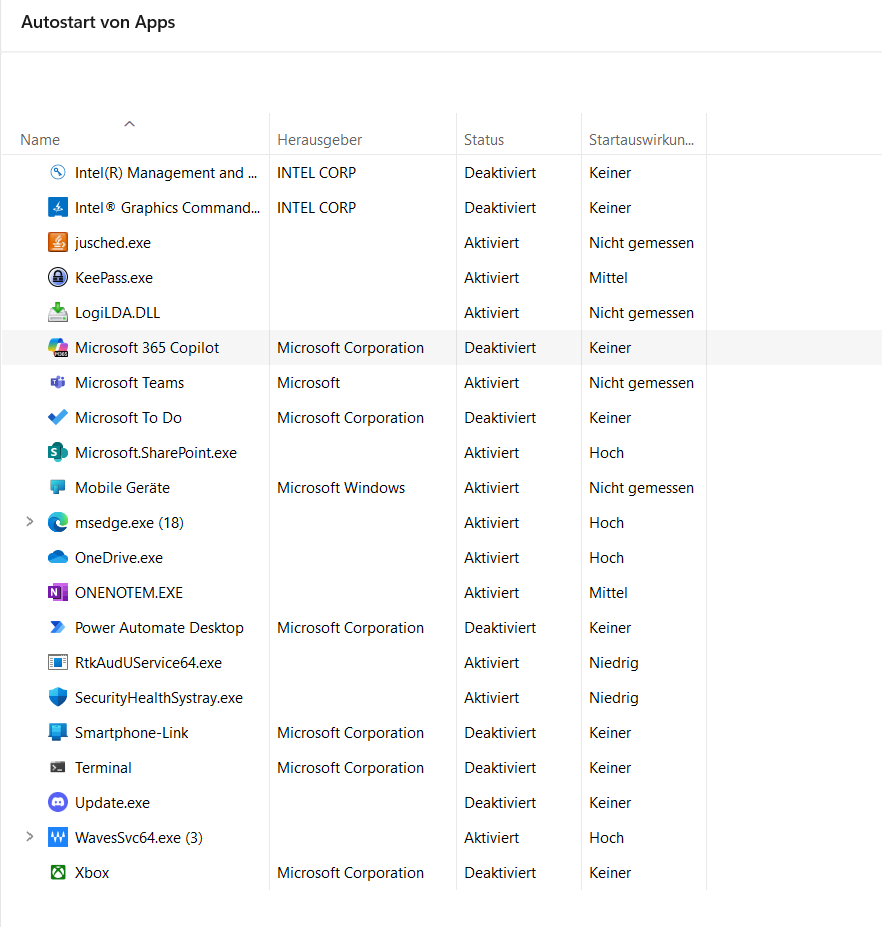Click Hoch impact of Microsoft.SharePoint.exe
Screen dimensions: 882x927
click(x=606, y=453)
